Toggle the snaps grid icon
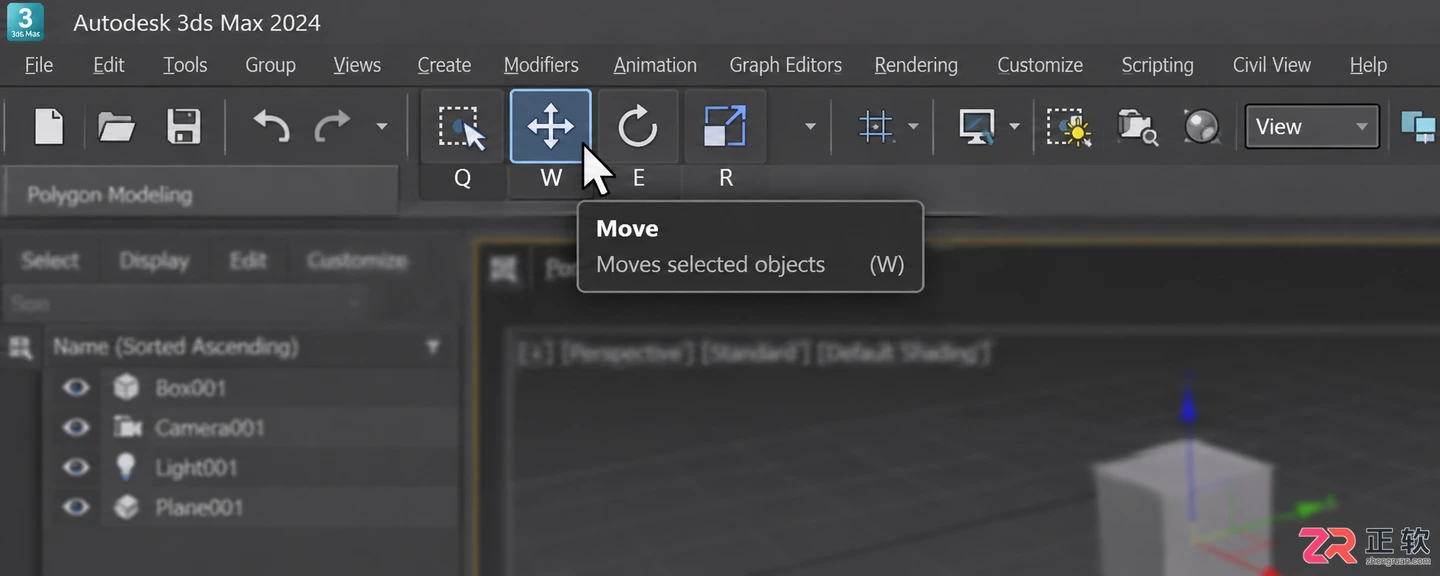Image resolution: width=1440 pixels, height=576 pixels. [876, 127]
